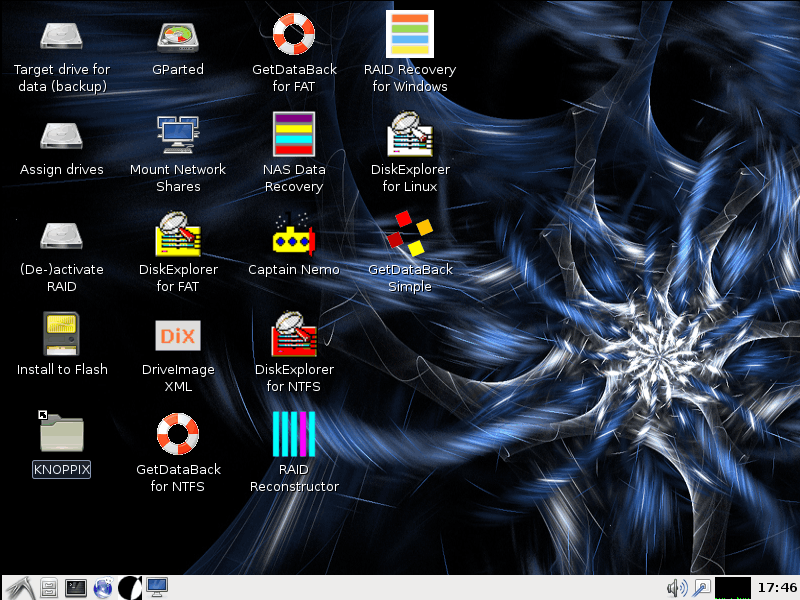
Task: Open GetDataBack for NTFS
Action: (177, 434)
